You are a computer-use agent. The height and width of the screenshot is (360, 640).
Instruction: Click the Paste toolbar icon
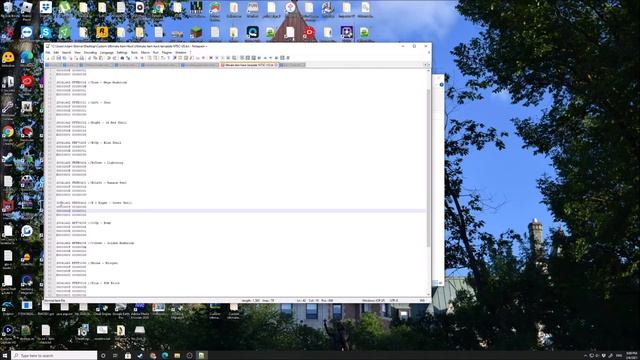click(100, 58)
